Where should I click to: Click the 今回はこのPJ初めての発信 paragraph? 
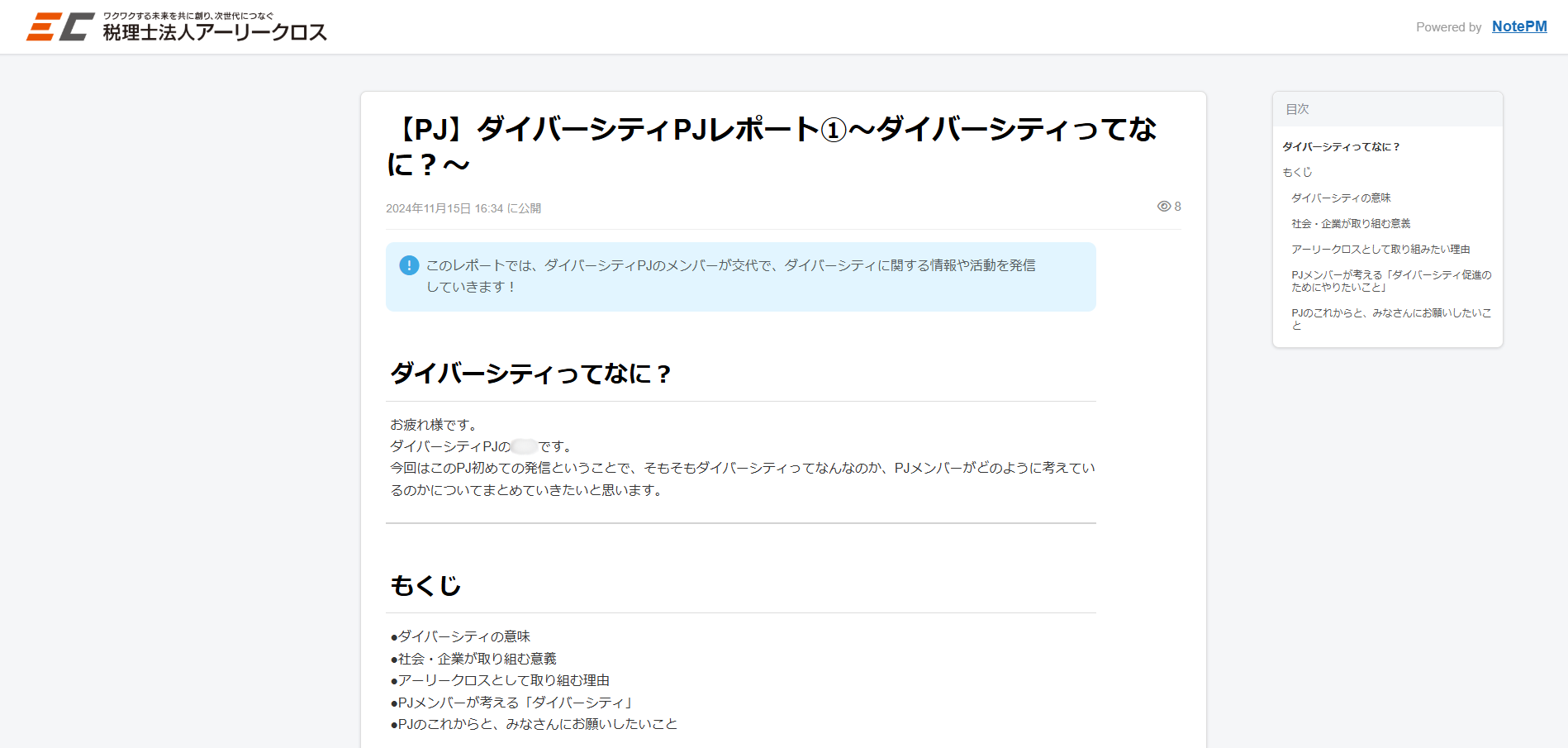[x=743, y=479]
